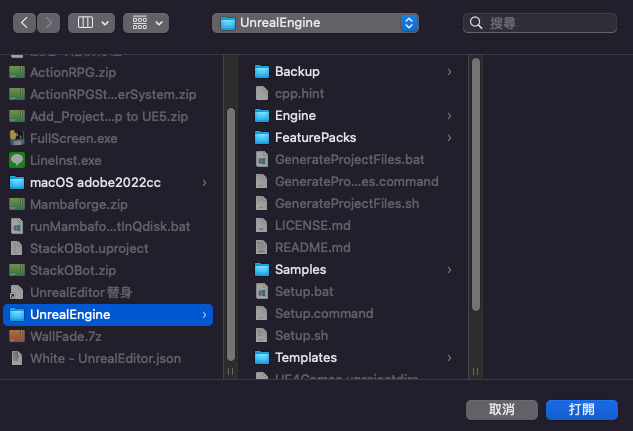Open the UnrealEngine path popup

pos(315,23)
